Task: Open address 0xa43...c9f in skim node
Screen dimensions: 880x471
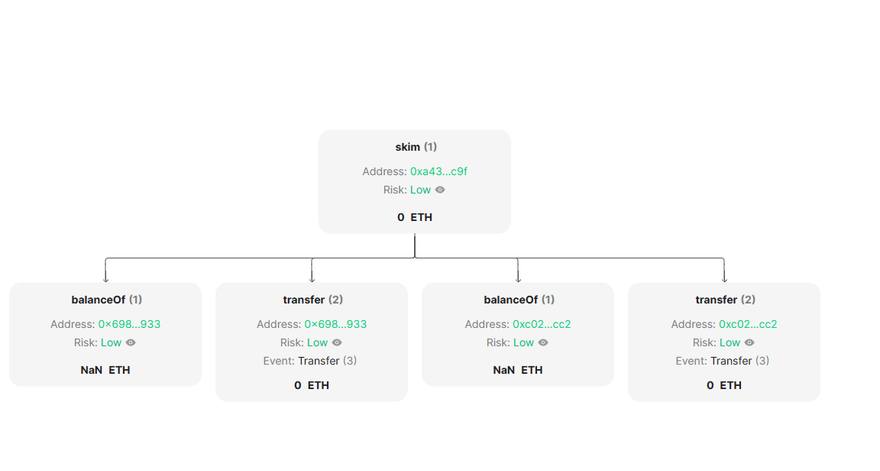Action: [x=439, y=172]
